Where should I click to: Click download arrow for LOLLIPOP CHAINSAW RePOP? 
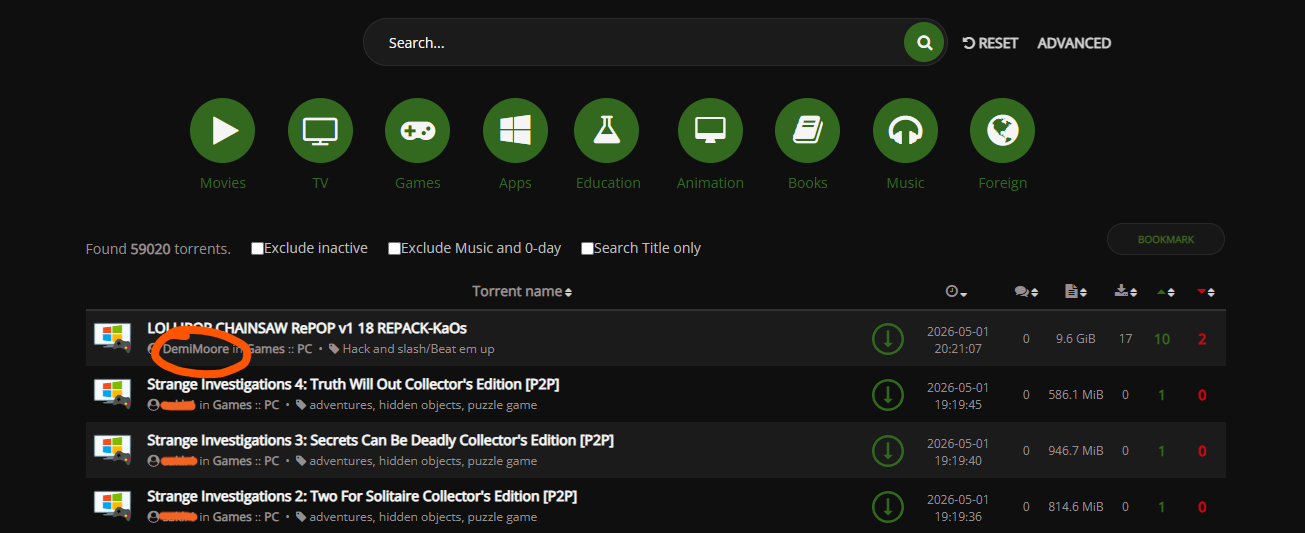(x=887, y=339)
